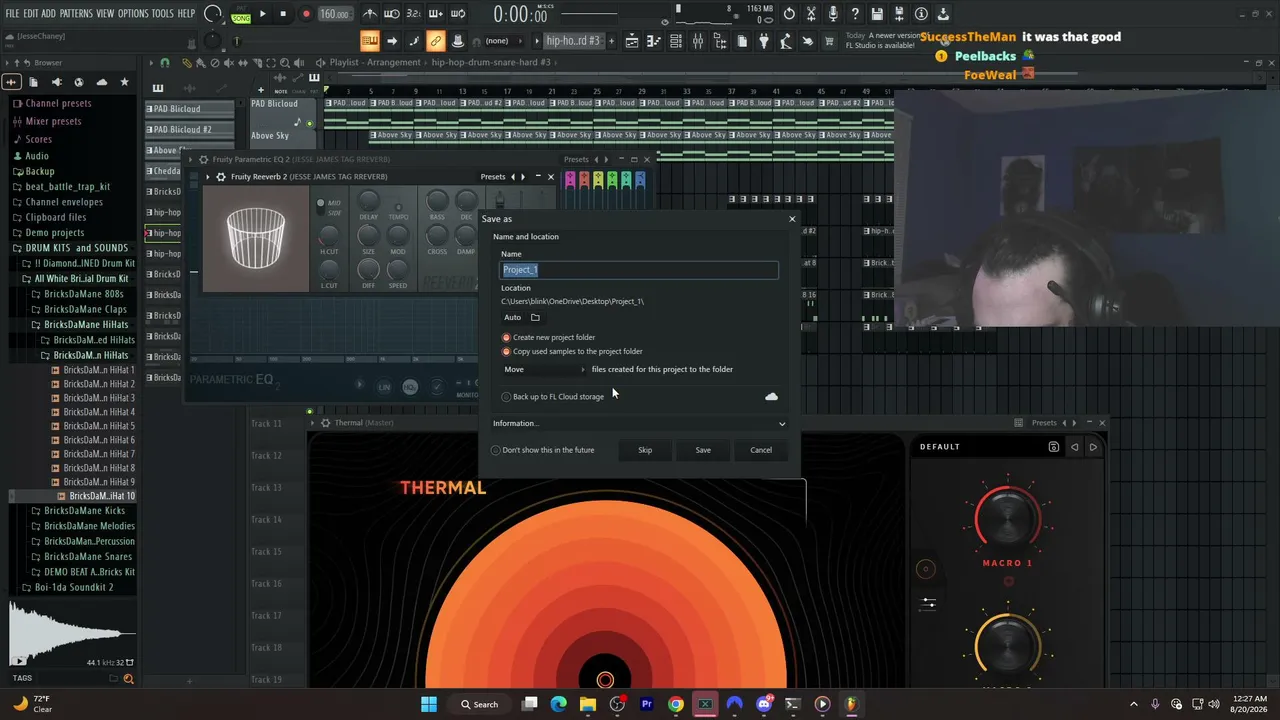Click the shopping cart content library icon
This screenshot has width=1280, height=720.
pyautogui.click(x=830, y=41)
